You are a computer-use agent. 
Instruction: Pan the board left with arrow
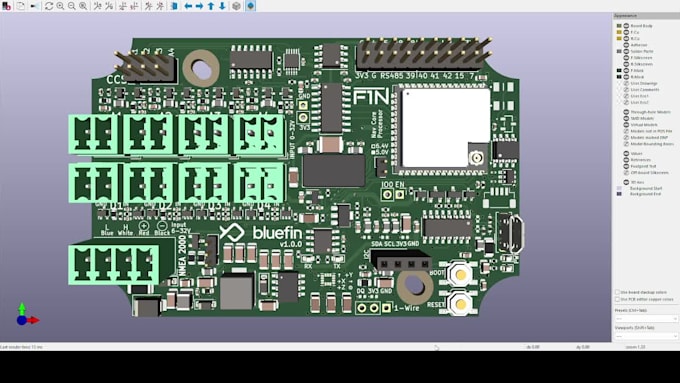pos(188,6)
